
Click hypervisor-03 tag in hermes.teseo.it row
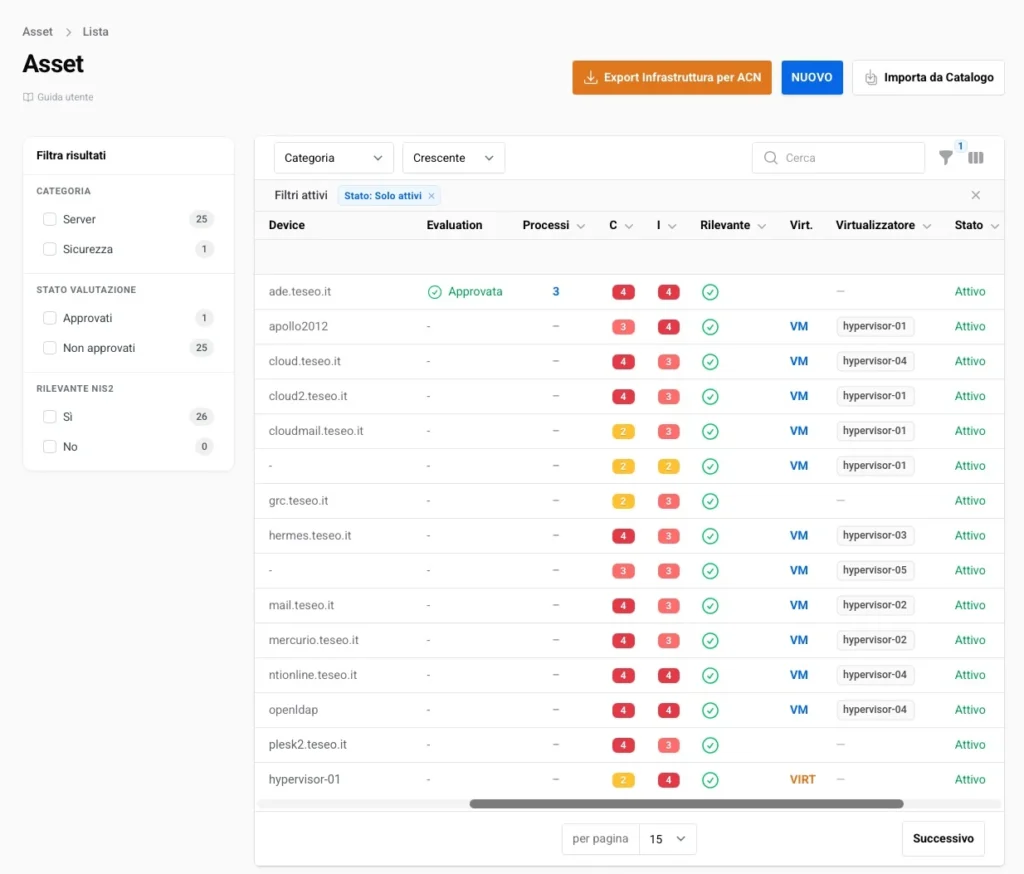tap(874, 536)
